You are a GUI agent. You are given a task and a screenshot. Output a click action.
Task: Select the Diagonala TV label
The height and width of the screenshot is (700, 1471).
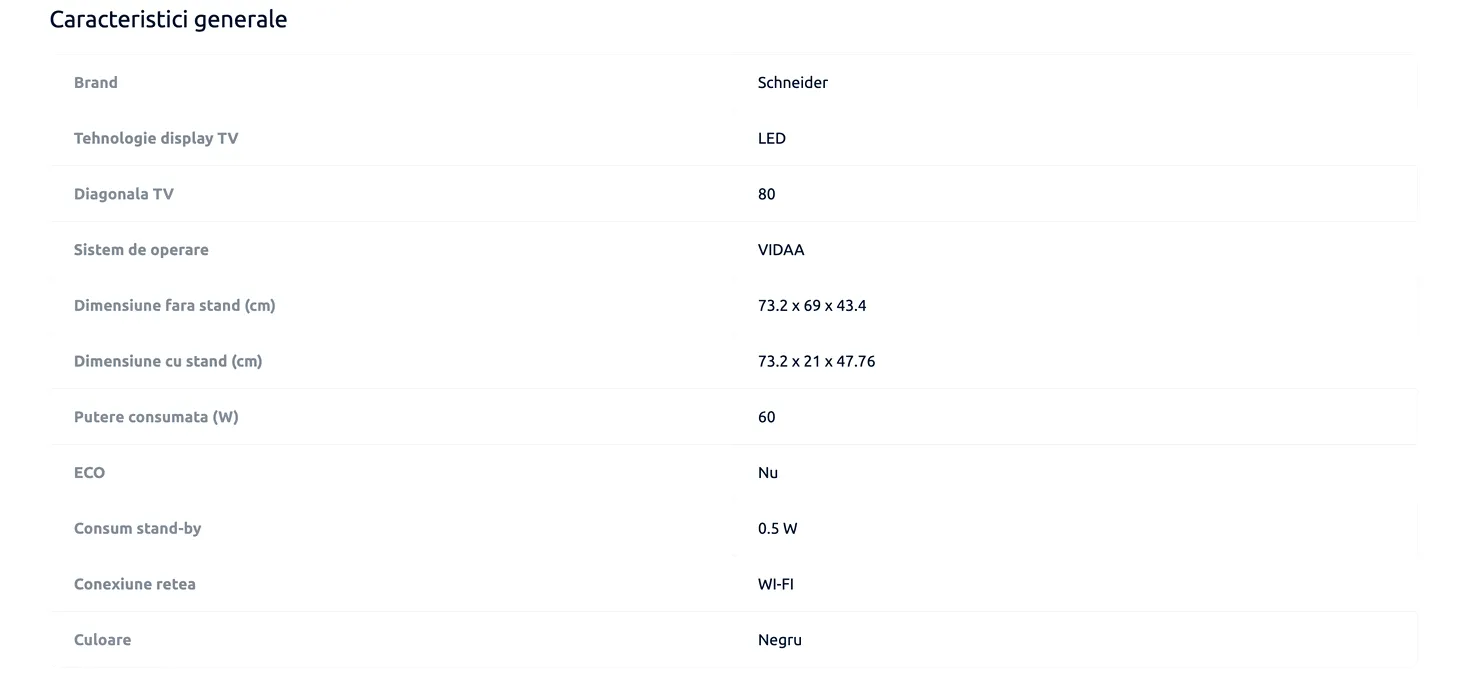click(124, 194)
